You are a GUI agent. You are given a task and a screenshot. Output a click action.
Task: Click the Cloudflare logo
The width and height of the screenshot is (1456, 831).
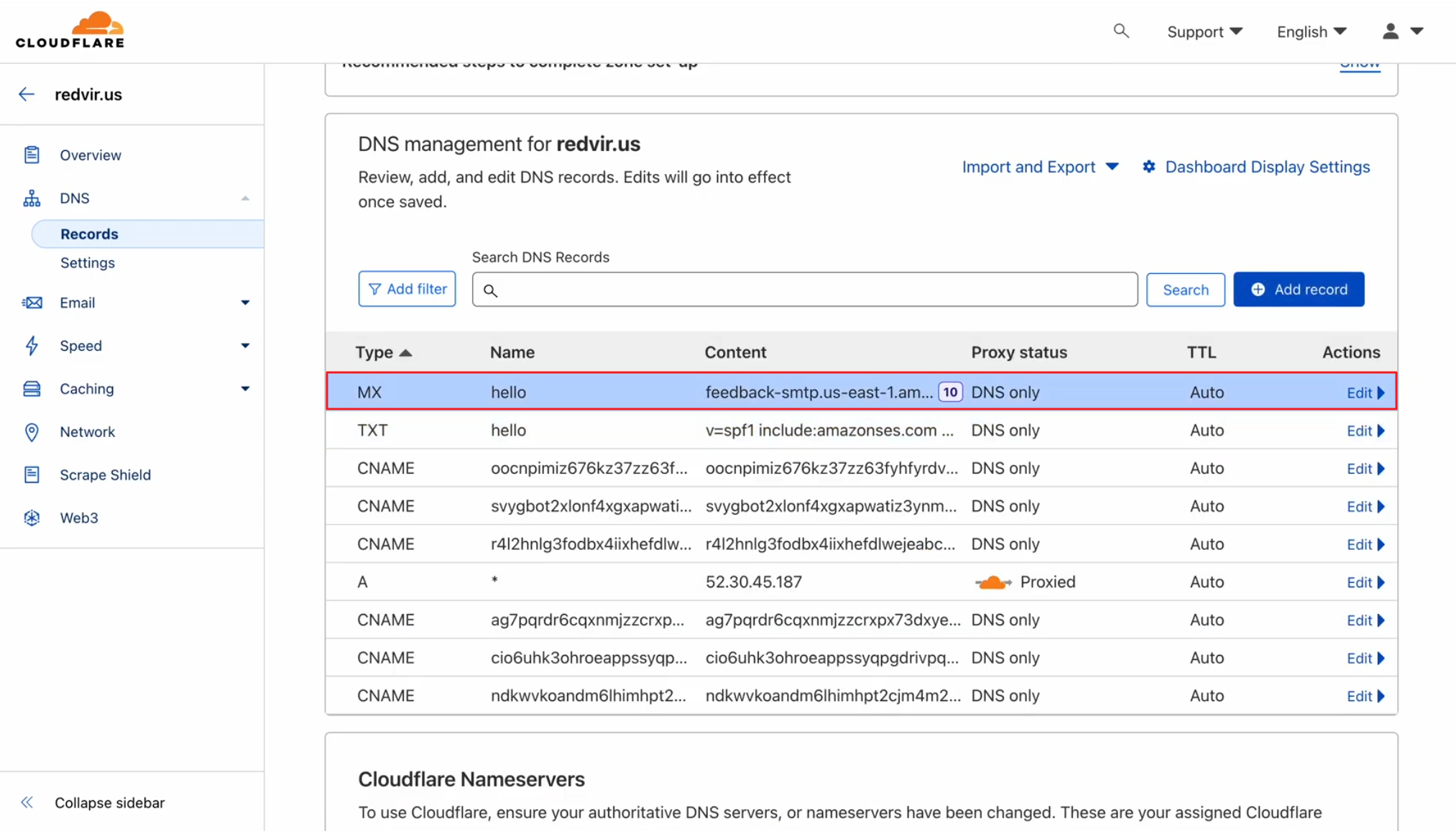coord(70,30)
